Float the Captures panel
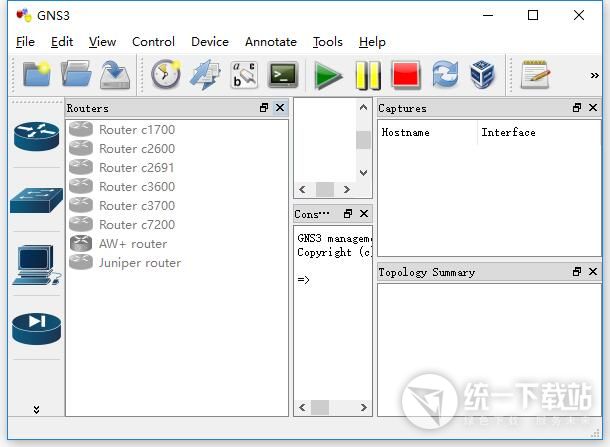Viewport: 610px width, 447px height. pos(577,108)
